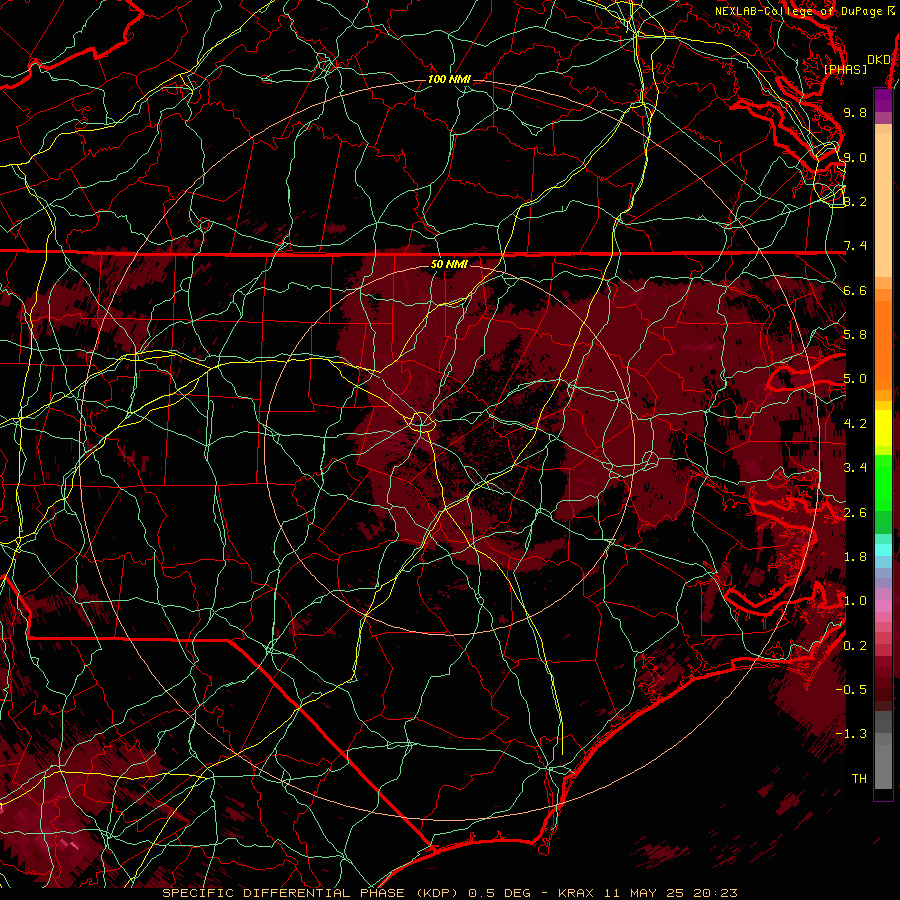900x900 pixels.
Task: Click the "TH" threshold label on the scale
Action: coord(859,779)
